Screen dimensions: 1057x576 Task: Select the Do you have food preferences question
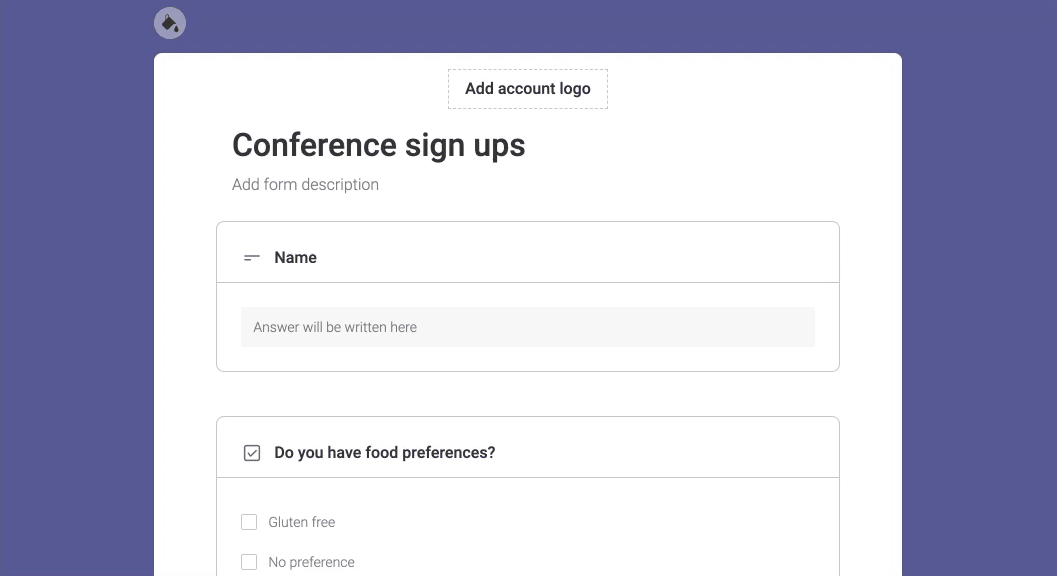(x=384, y=453)
